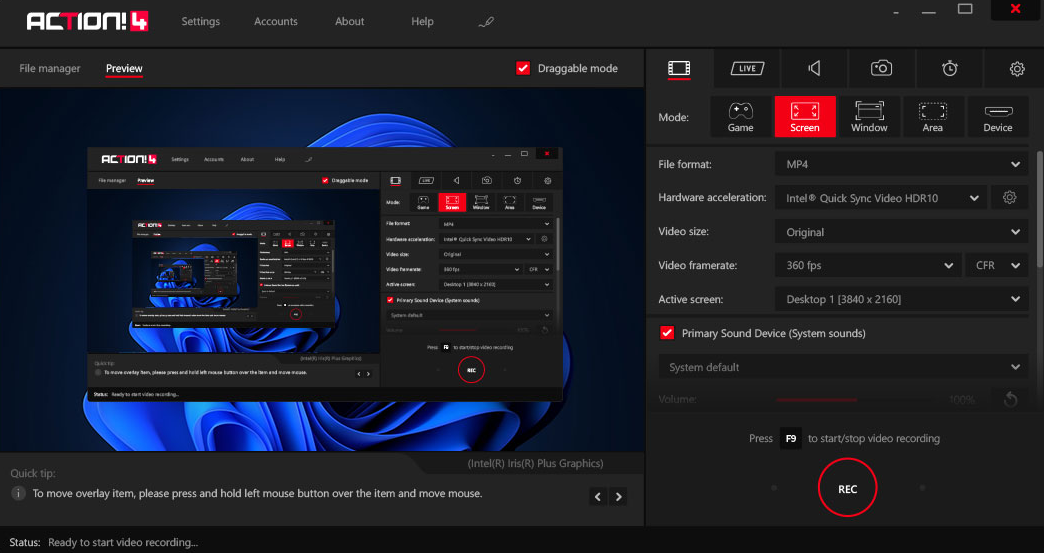Select Window recording mode
This screenshot has width=1044, height=553.
(x=869, y=116)
